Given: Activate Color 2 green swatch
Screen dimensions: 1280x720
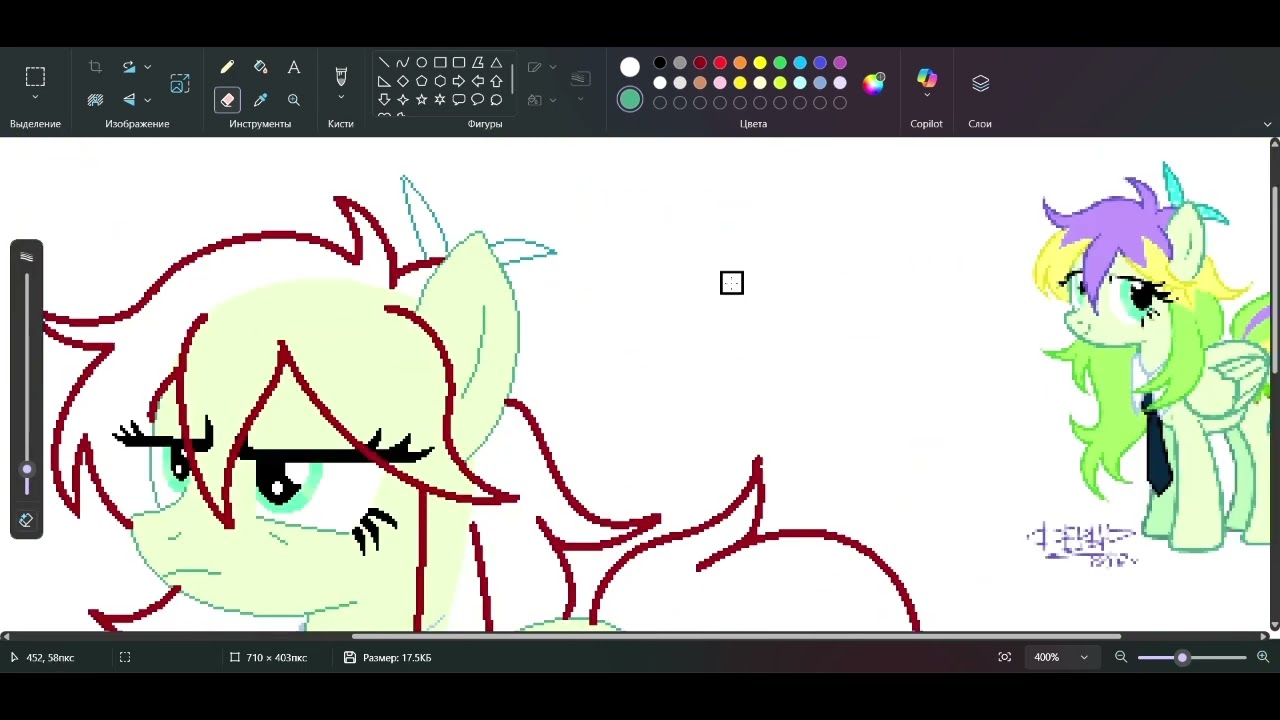Looking at the screenshot, I should (x=630, y=99).
